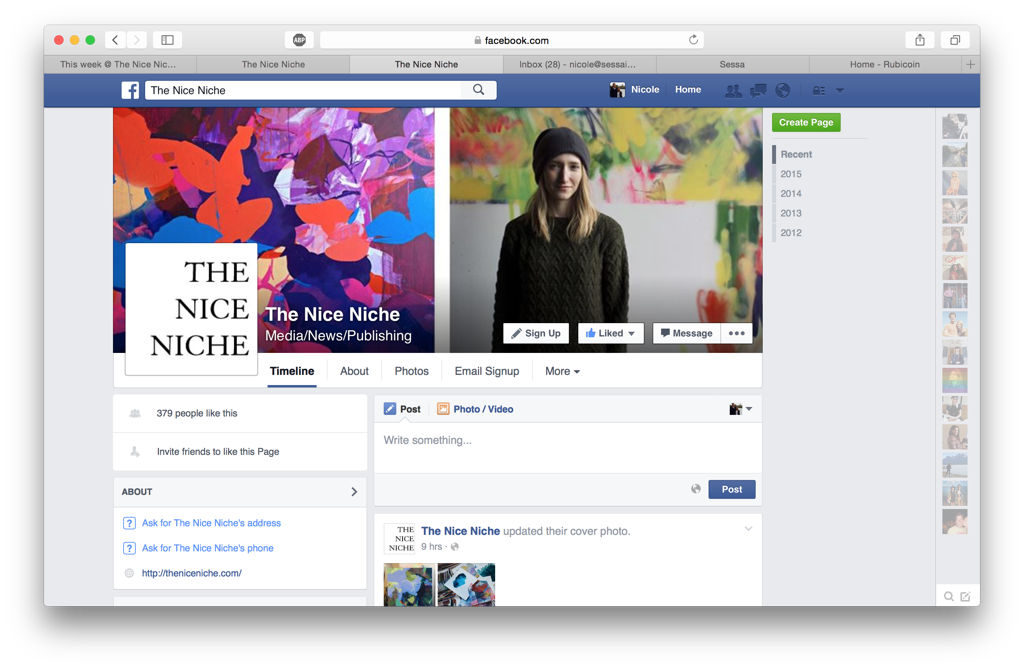
Task: Click the Sign Up button
Action: pos(536,333)
